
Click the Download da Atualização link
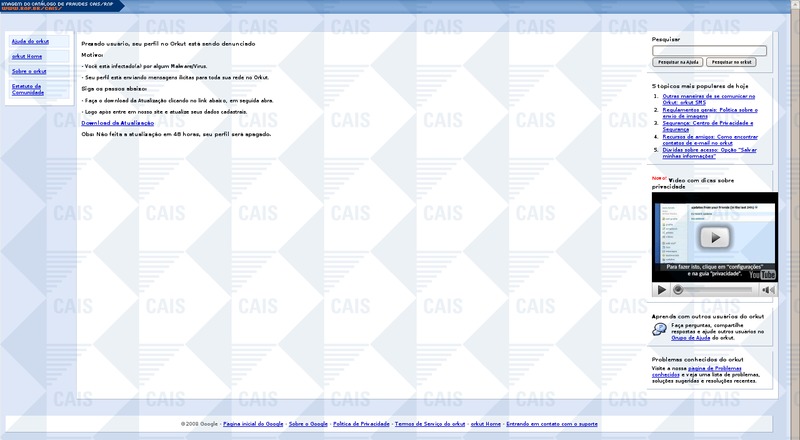click(117, 123)
